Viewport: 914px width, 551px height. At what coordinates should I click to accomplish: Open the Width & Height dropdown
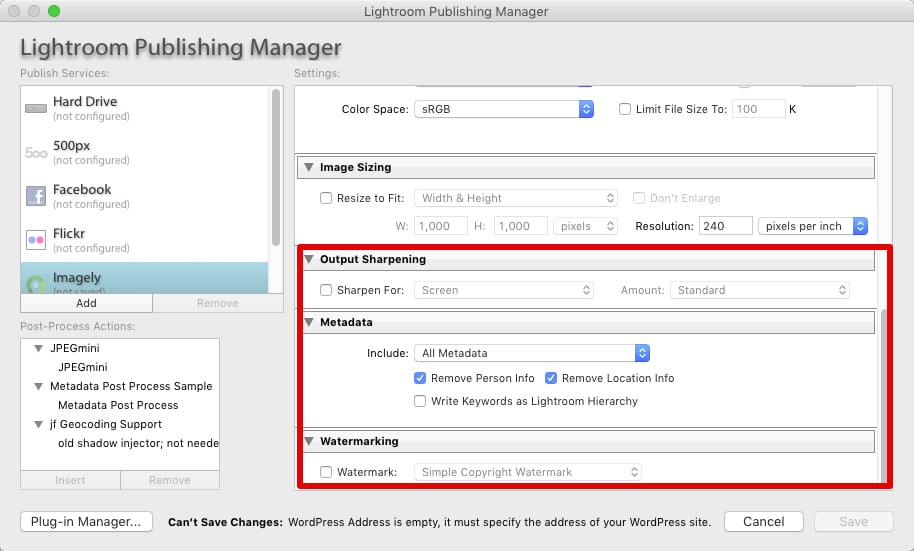(515, 198)
